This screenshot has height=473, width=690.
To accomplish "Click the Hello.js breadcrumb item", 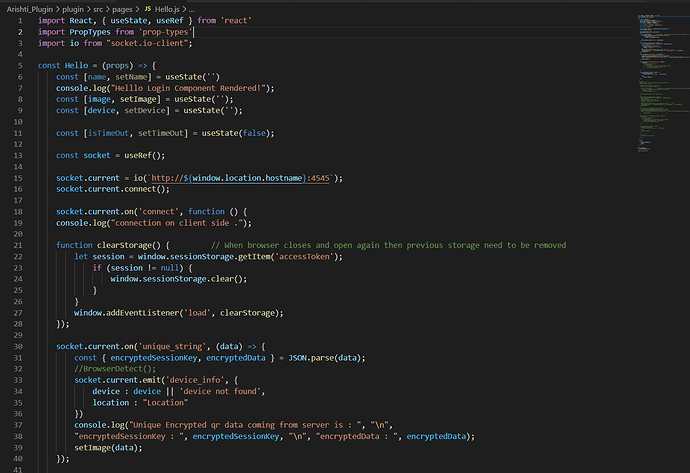I will click(x=167, y=9).
